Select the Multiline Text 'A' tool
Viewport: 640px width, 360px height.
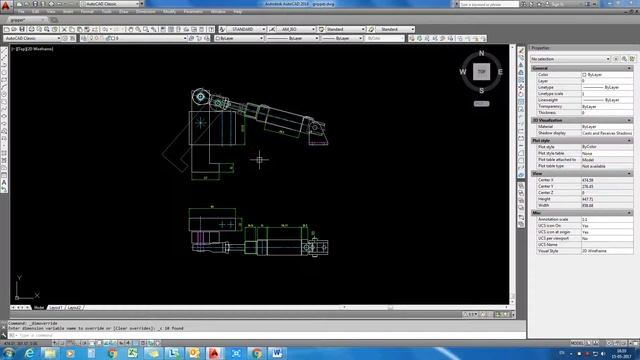[4, 182]
